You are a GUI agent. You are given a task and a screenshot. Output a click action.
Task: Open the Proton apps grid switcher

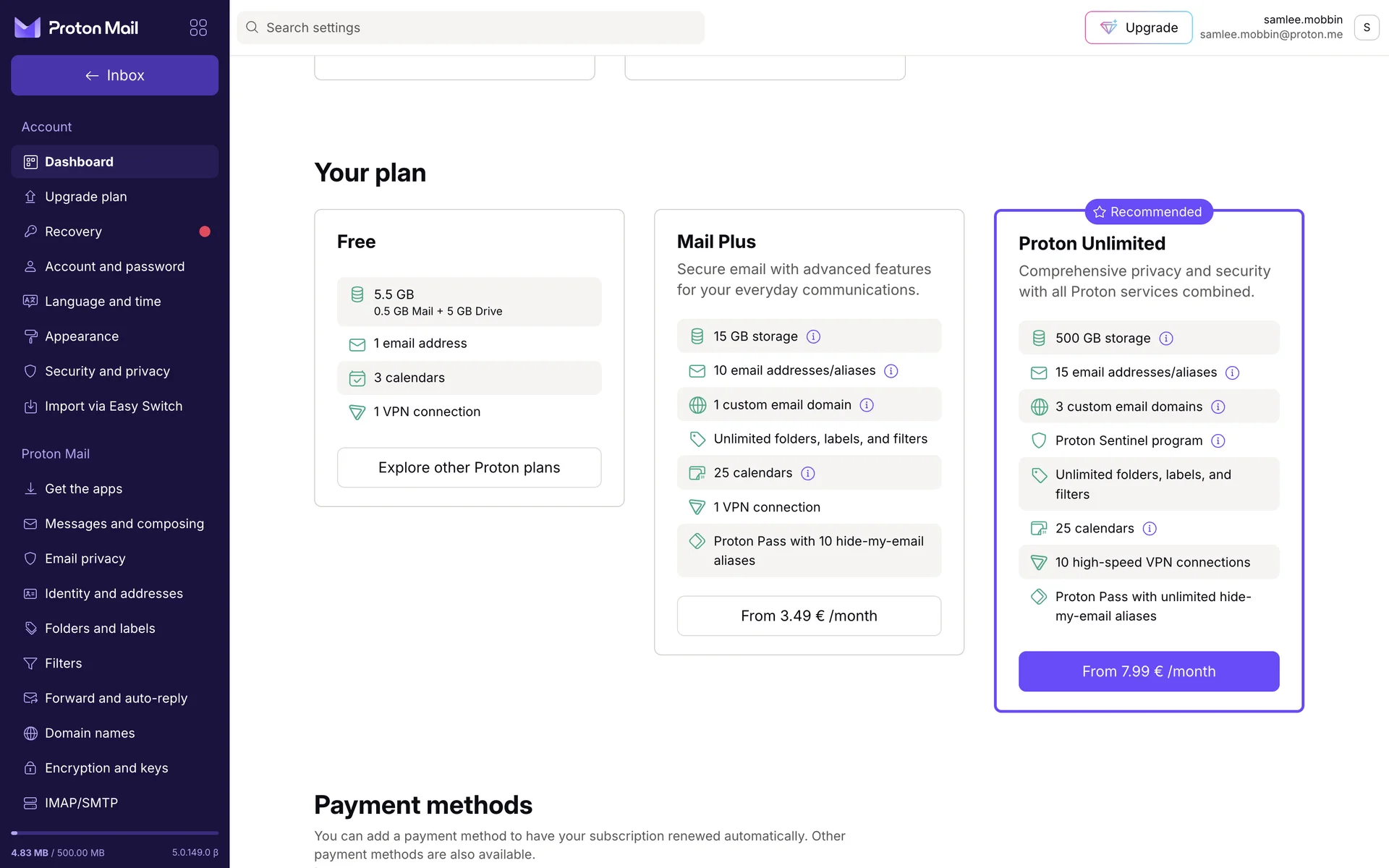coord(198,27)
